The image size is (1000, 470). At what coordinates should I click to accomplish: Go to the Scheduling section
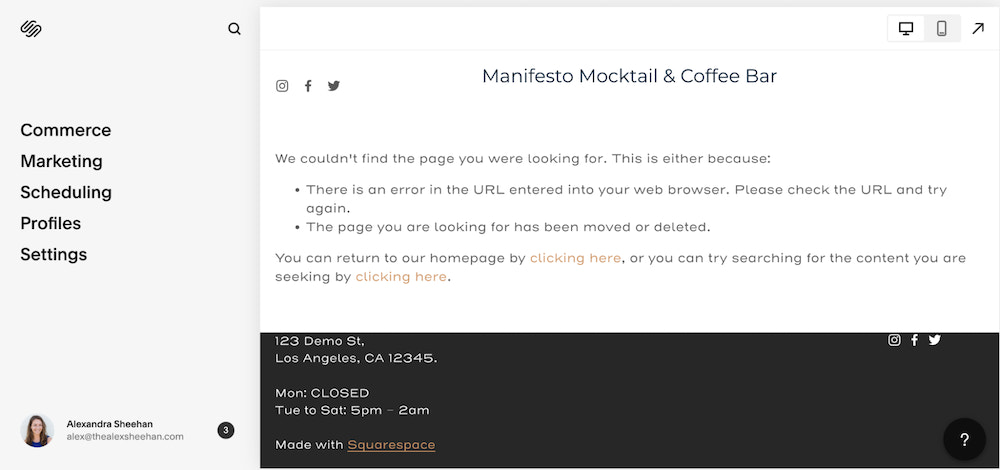[x=66, y=192]
